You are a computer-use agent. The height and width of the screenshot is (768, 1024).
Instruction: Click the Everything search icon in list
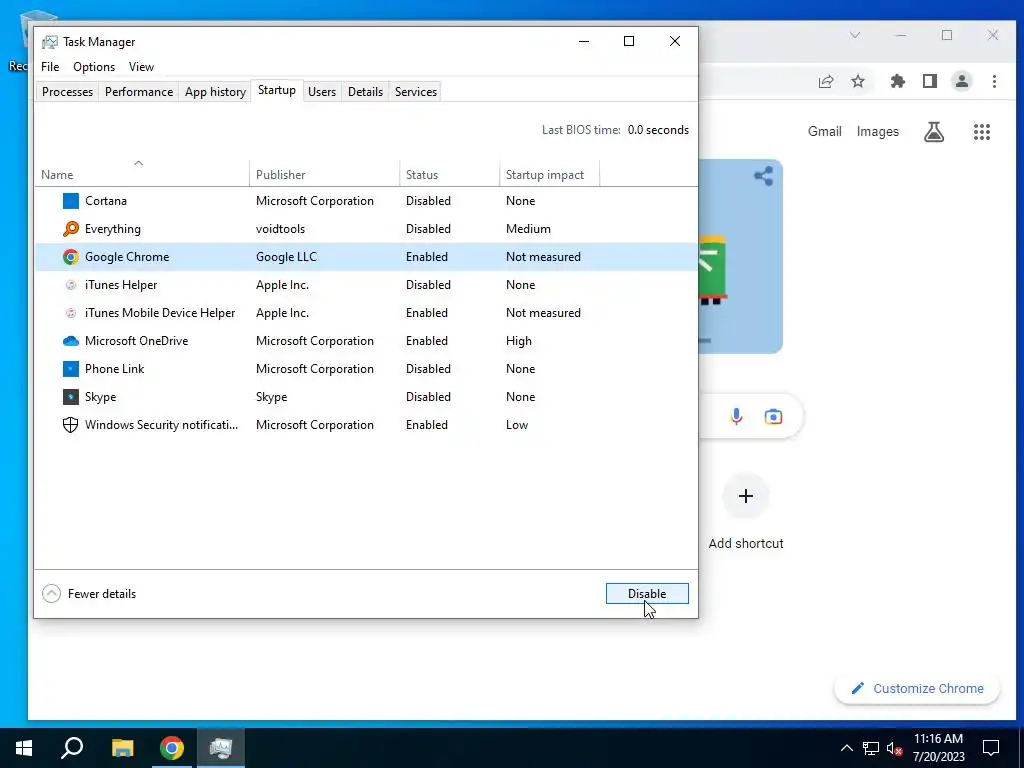[x=71, y=229]
